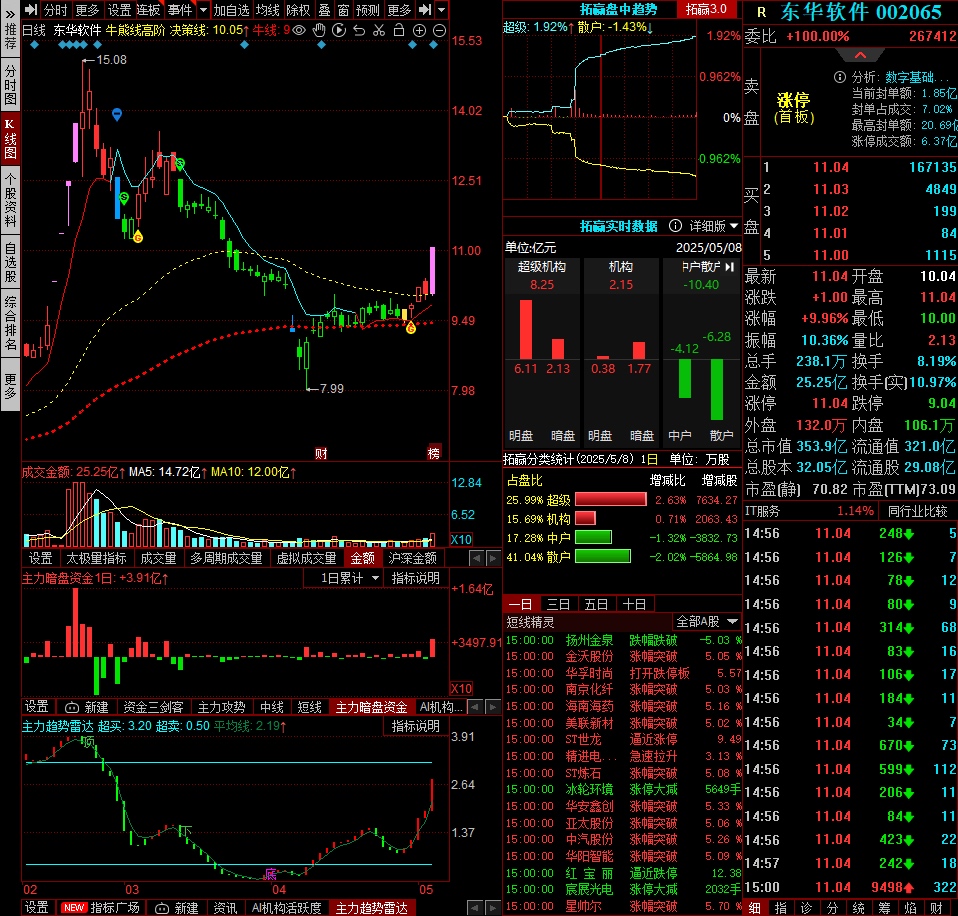Select 虚拟成交量 indicator tab

tap(306, 558)
